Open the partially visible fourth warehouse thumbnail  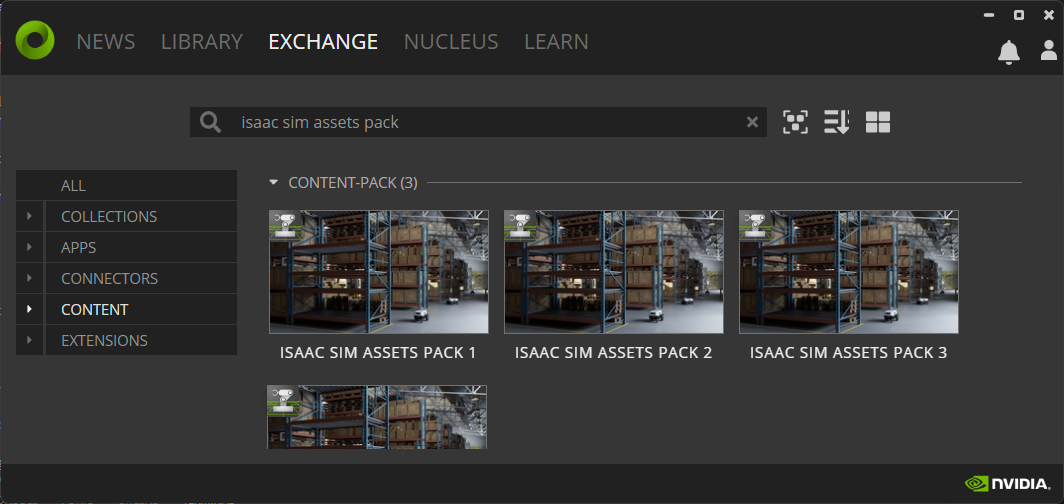point(377,416)
